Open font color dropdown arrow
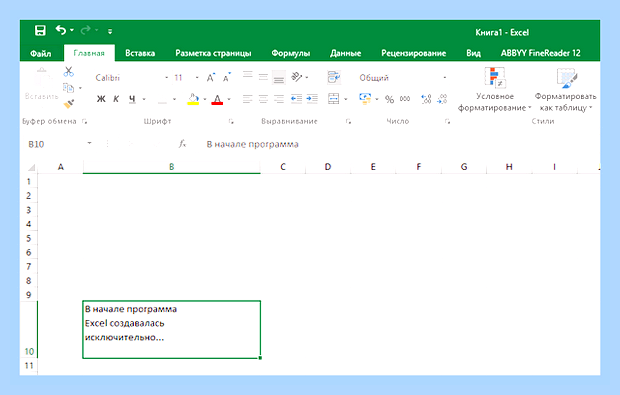Viewport: 620px width, 395px height. coord(229,99)
